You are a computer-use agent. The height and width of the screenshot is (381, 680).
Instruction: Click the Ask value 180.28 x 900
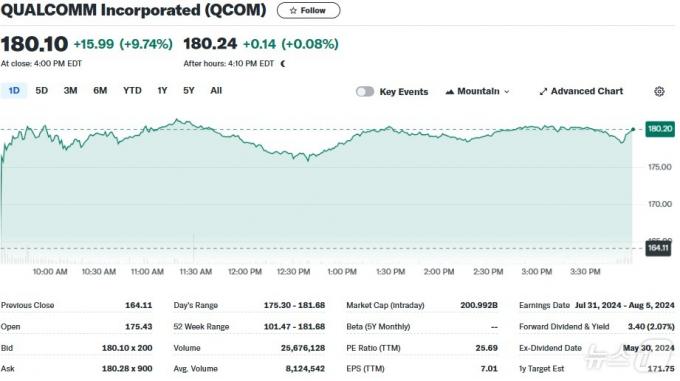(127, 369)
